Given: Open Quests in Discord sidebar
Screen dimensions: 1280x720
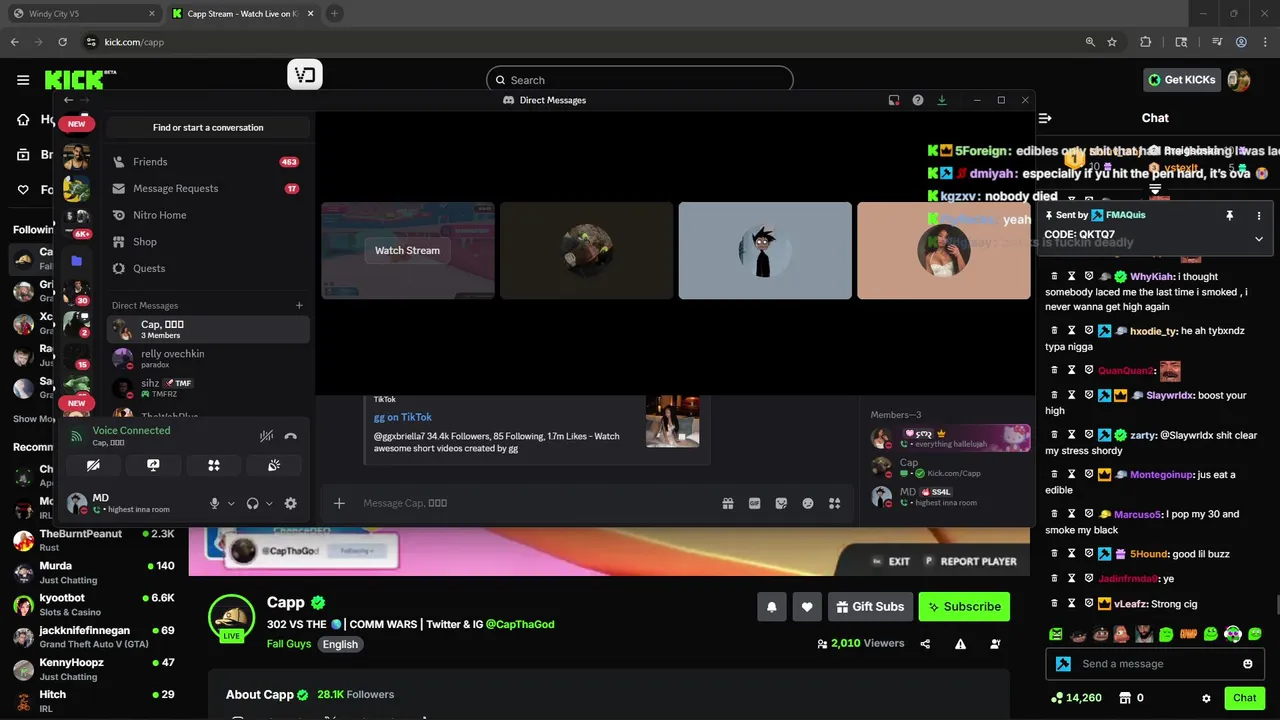Looking at the screenshot, I should (207, 268).
